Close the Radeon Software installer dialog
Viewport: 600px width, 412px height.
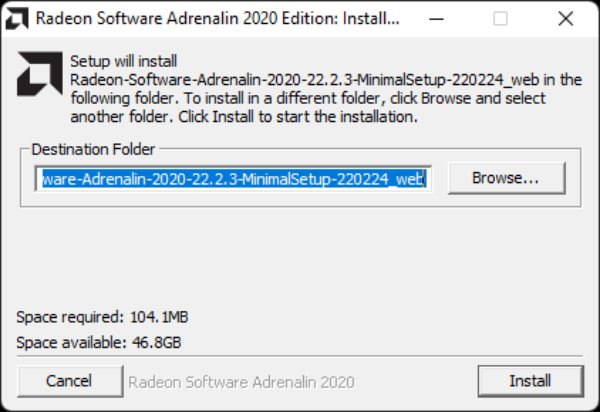(566, 18)
